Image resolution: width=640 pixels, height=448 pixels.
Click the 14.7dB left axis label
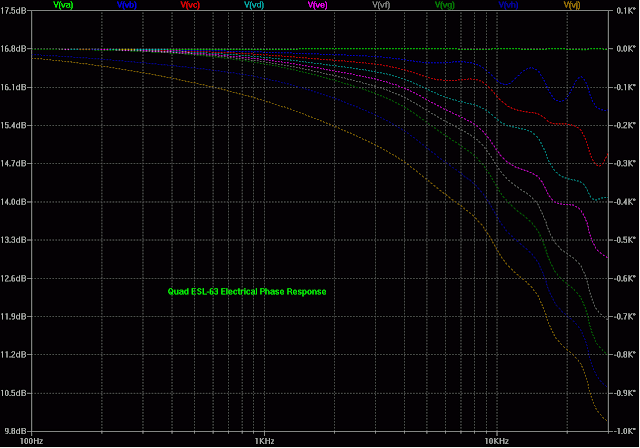click(13, 164)
